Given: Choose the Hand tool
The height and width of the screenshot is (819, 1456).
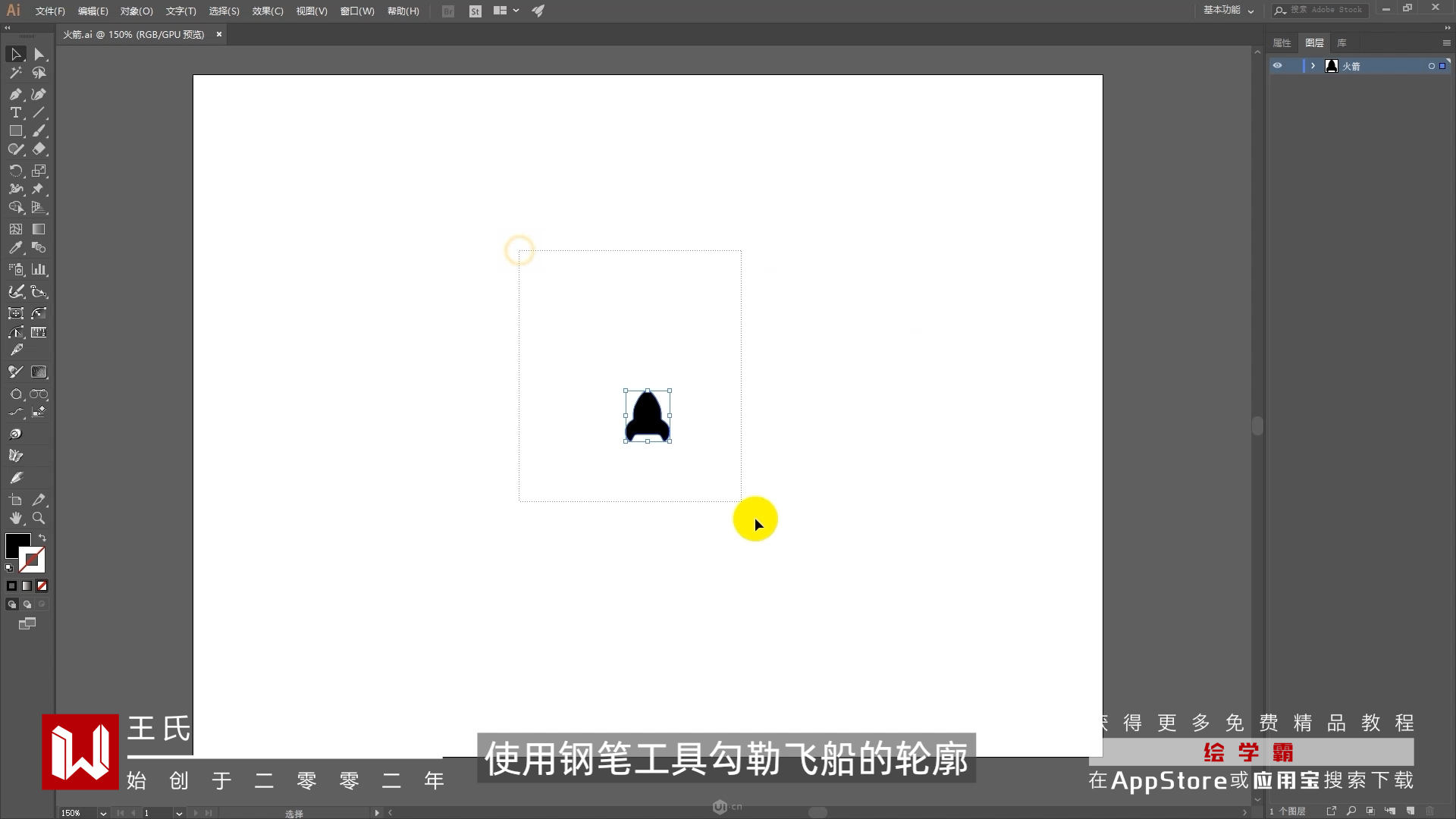Looking at the screenshot, I should (15, 519).
